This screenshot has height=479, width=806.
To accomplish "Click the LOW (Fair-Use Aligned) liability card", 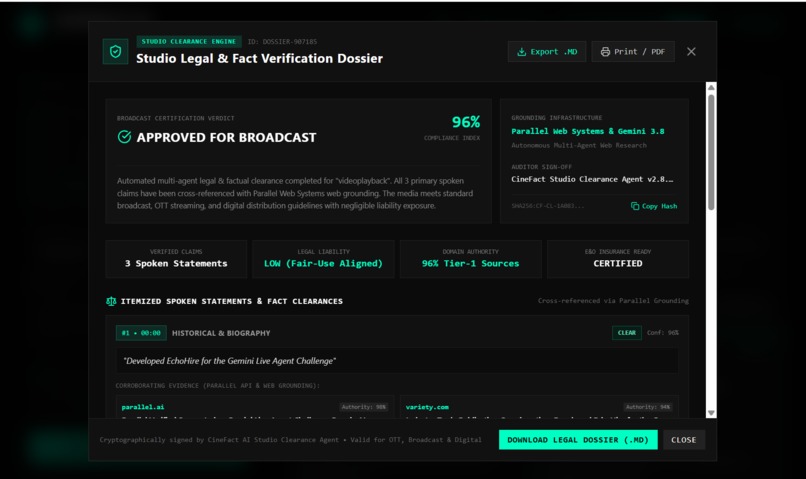I will [323, 259].
